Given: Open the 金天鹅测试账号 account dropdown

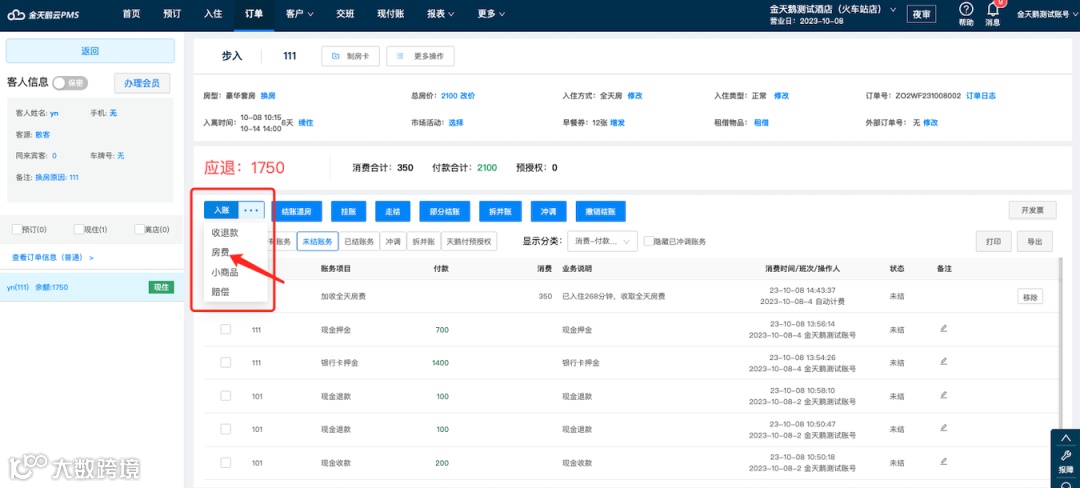Looking at the screenshot, I should click(1048, 14).
